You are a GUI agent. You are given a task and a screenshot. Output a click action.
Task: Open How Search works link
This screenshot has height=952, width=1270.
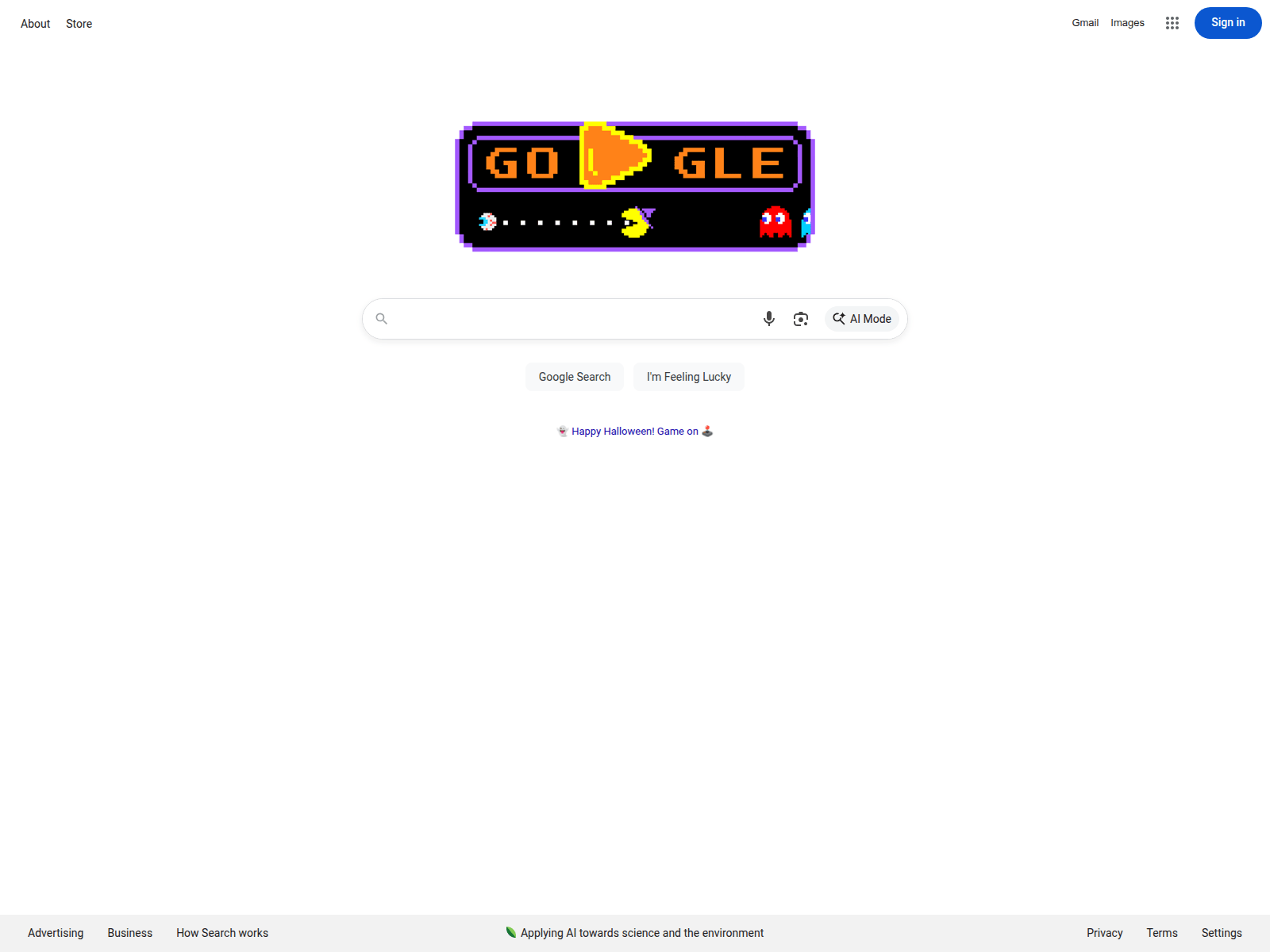click(x=222, y=933)
